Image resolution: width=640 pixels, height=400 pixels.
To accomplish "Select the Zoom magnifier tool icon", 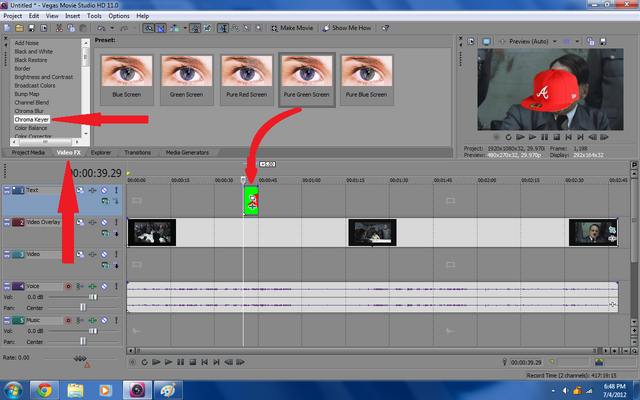I will 259,28.
